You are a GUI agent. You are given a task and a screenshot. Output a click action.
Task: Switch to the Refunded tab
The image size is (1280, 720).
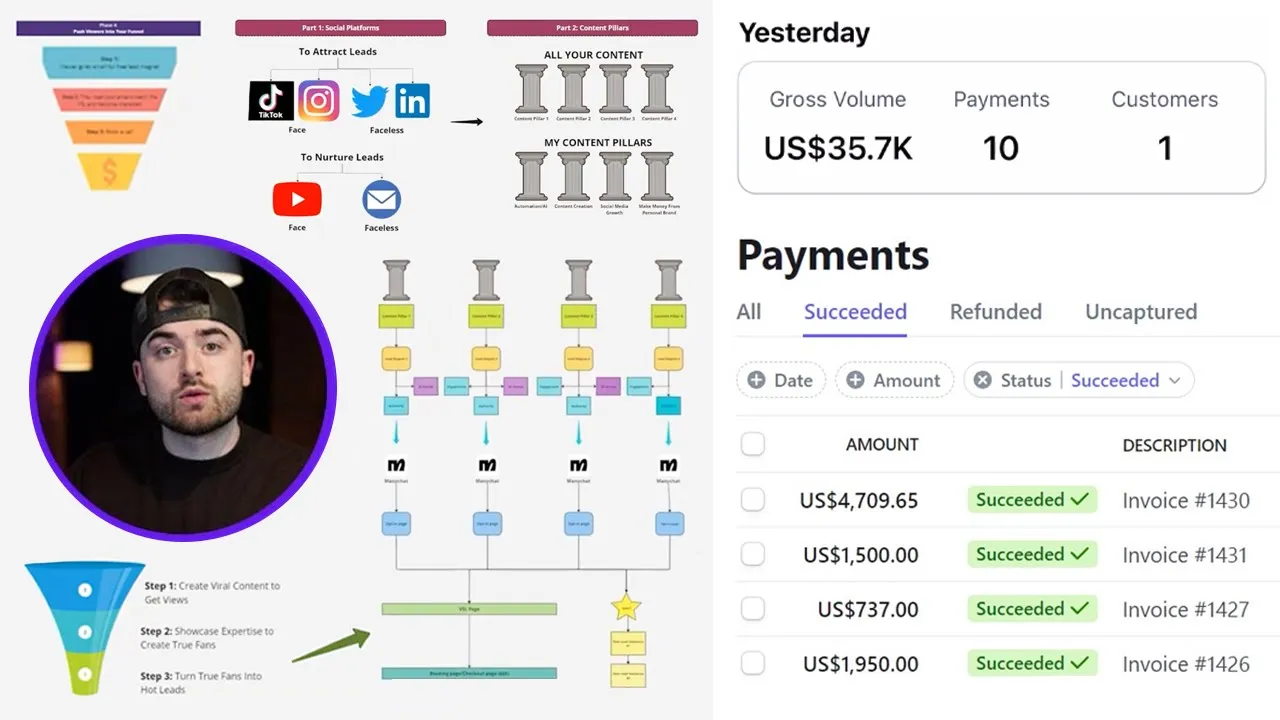(995, 312)
